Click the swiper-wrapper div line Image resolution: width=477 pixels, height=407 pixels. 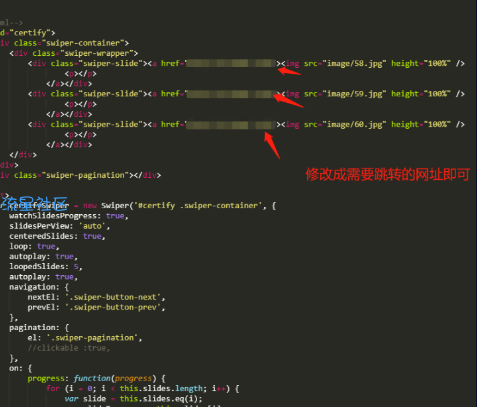click(74, 53)
